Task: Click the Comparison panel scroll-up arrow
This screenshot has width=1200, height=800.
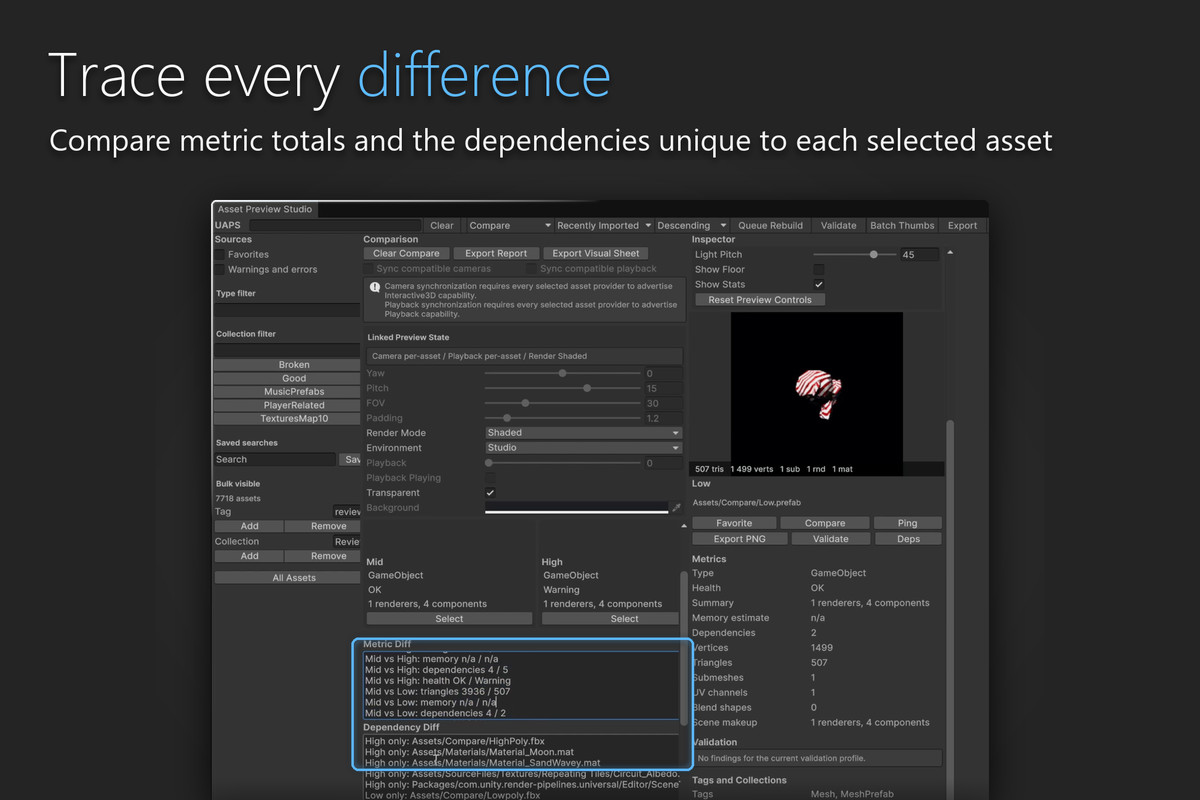Action: tap(684, 524)
